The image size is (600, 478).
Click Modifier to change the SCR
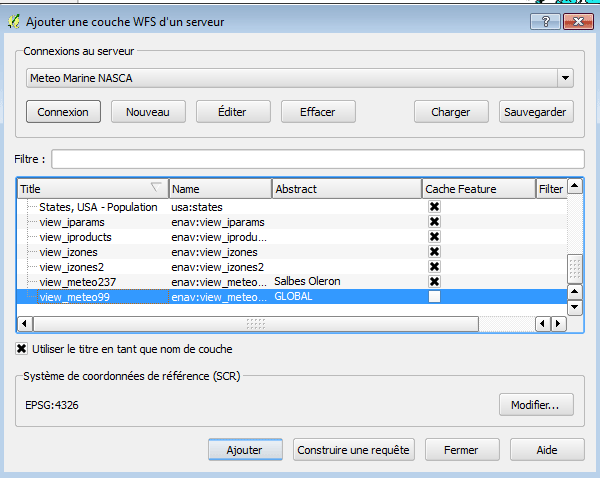tap(535, 405)
